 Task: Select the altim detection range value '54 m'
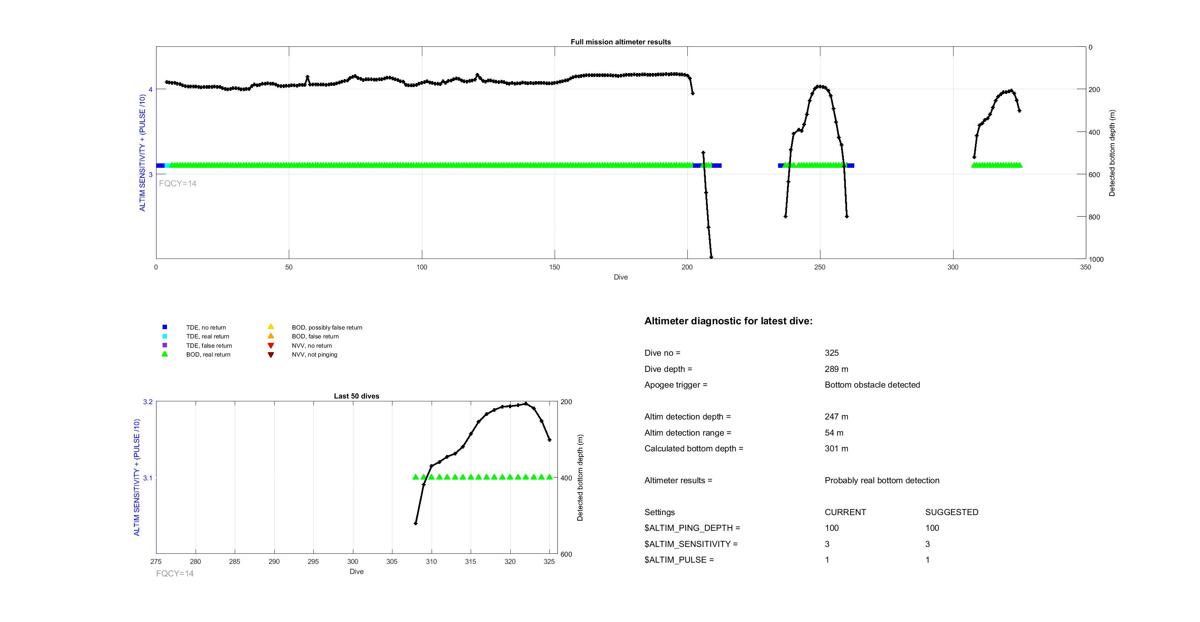(834, 433)
